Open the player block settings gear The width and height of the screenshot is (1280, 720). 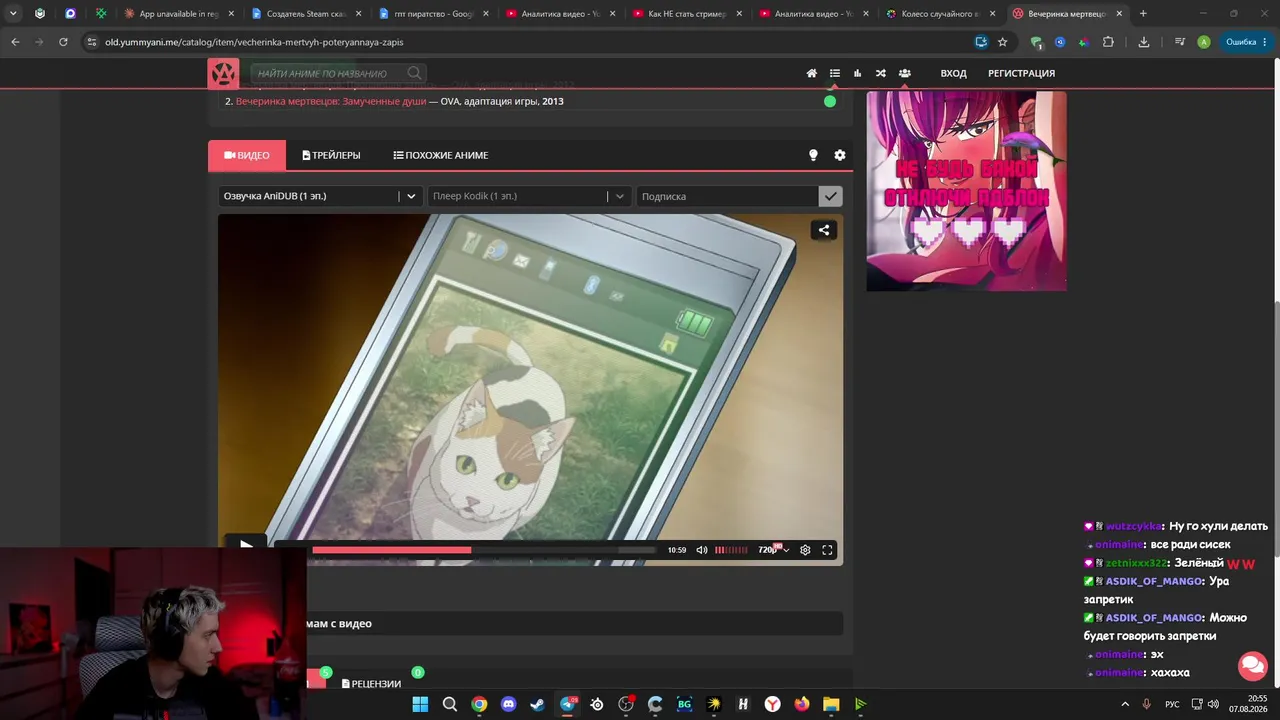tap(840, 155)
